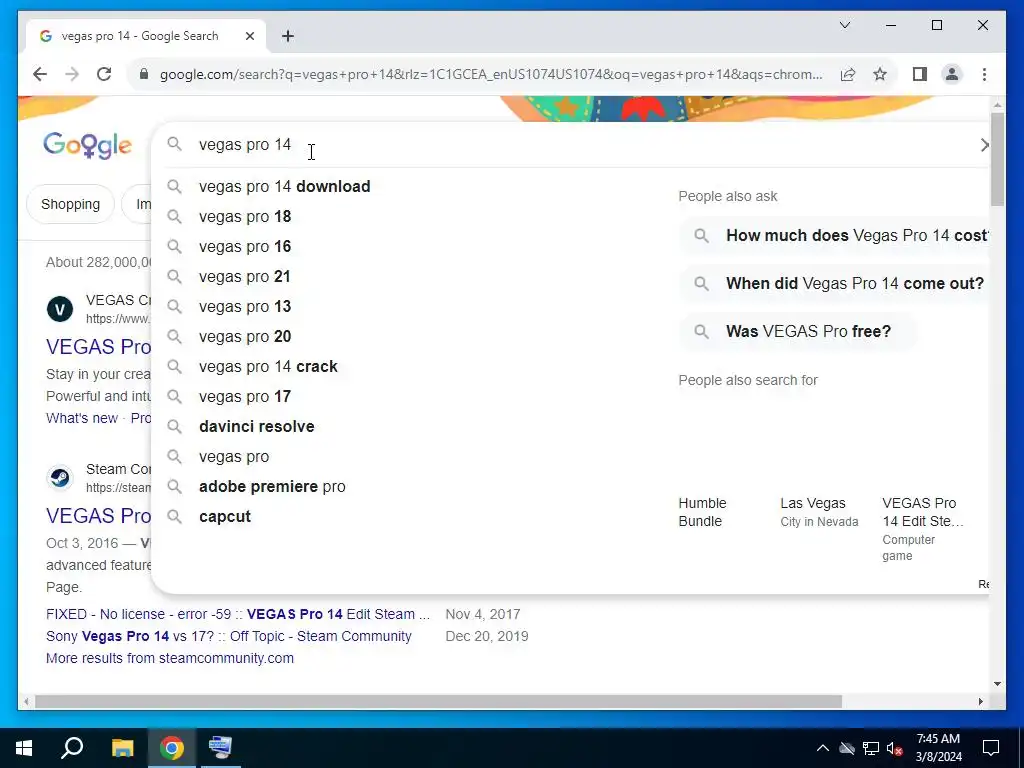
Task: Reload the Google search page
Action: (x=104, y=74)
